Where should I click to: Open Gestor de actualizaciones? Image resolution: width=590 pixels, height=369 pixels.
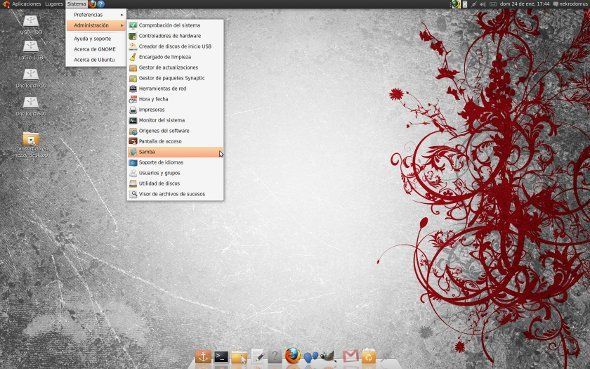pyautogui.click(x=175, y=67)
